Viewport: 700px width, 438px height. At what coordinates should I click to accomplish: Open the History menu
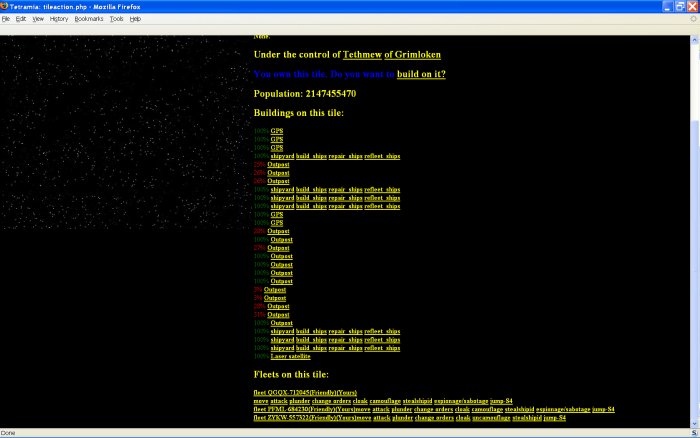click(59, 18)
